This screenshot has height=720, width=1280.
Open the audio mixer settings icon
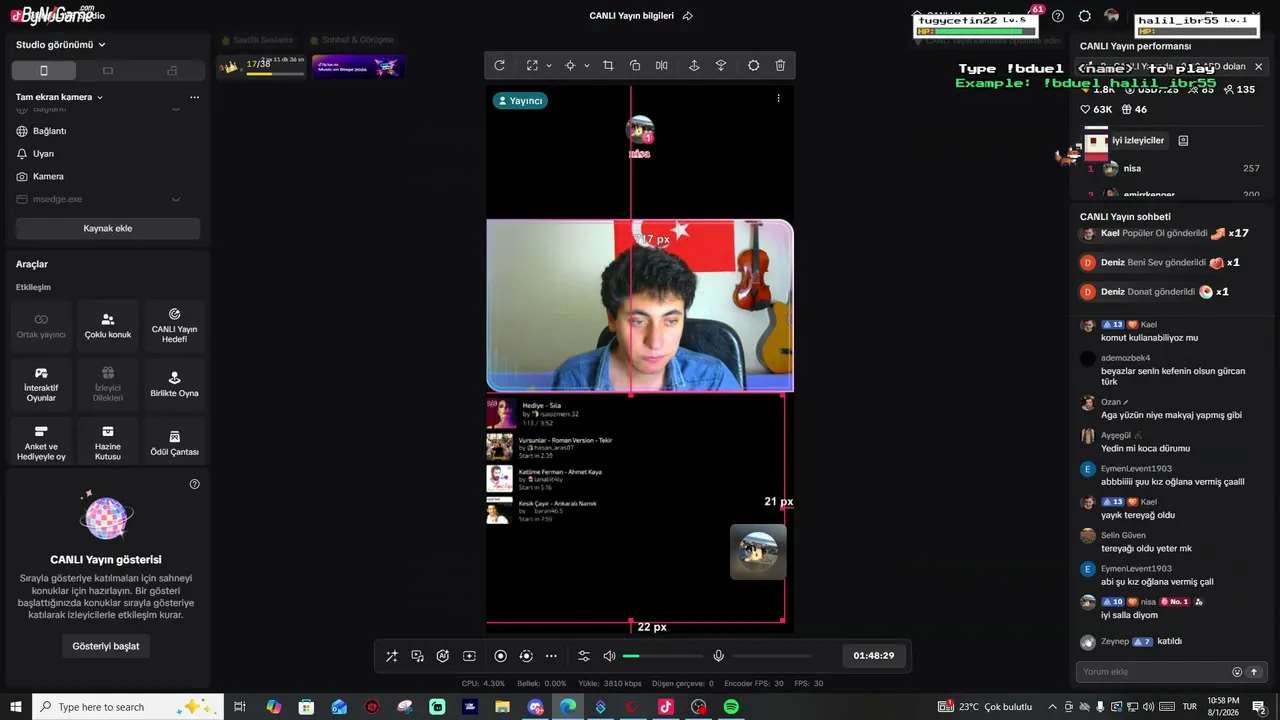click(x=584, y=656)
